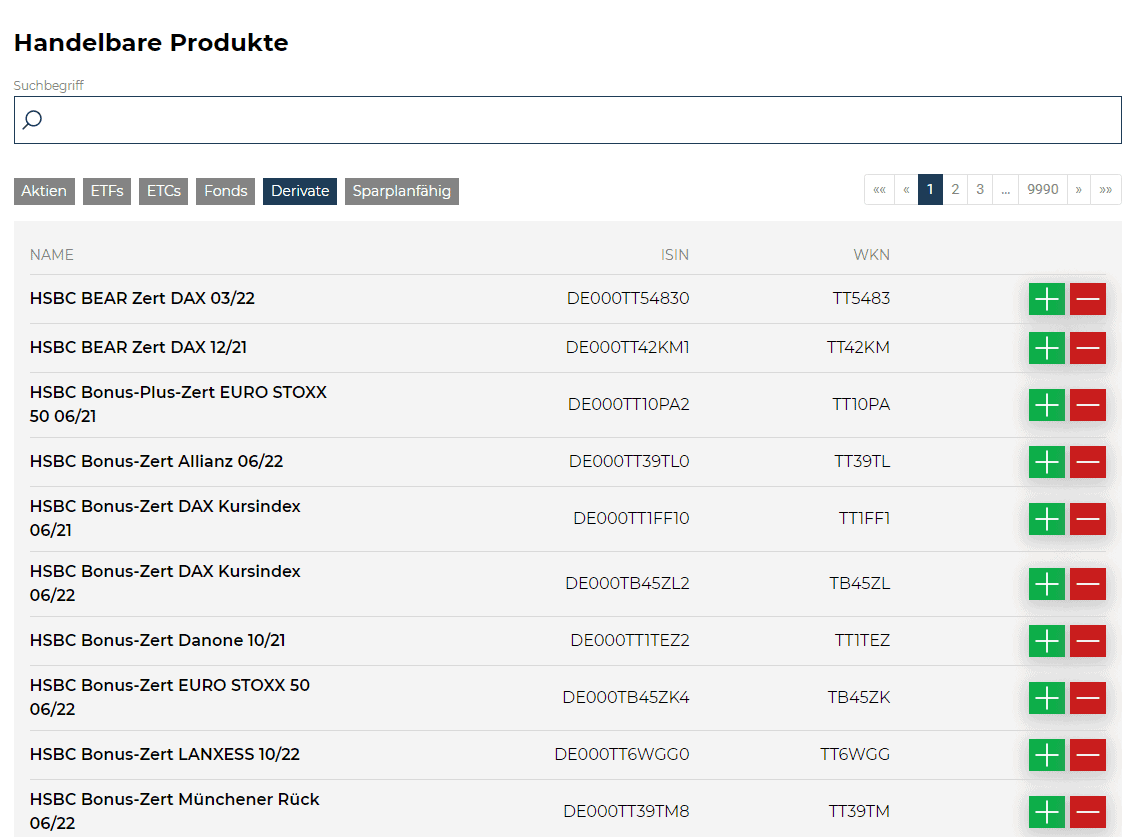Click red minus for HSBC BEAR Zert DAX 12/21

tap(1087, 348)
